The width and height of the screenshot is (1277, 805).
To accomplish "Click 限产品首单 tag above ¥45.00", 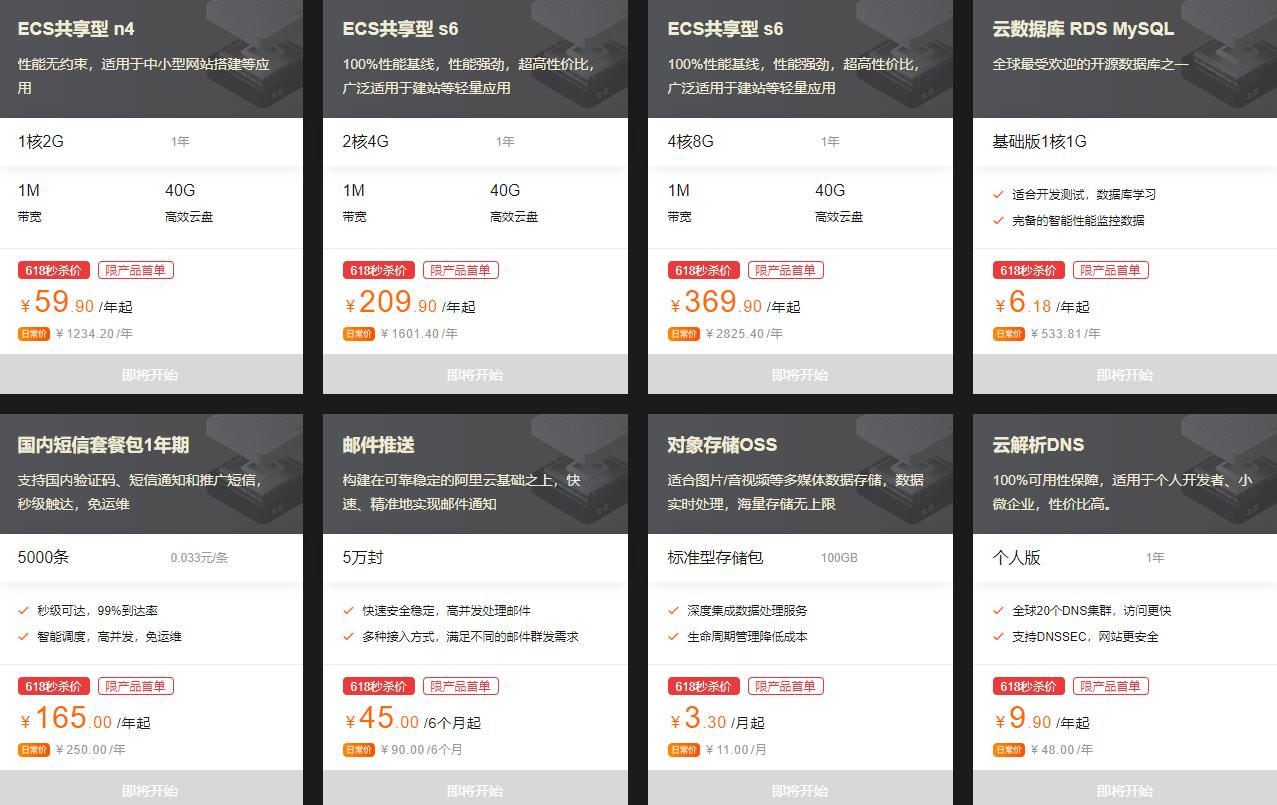I will point(461,686).
